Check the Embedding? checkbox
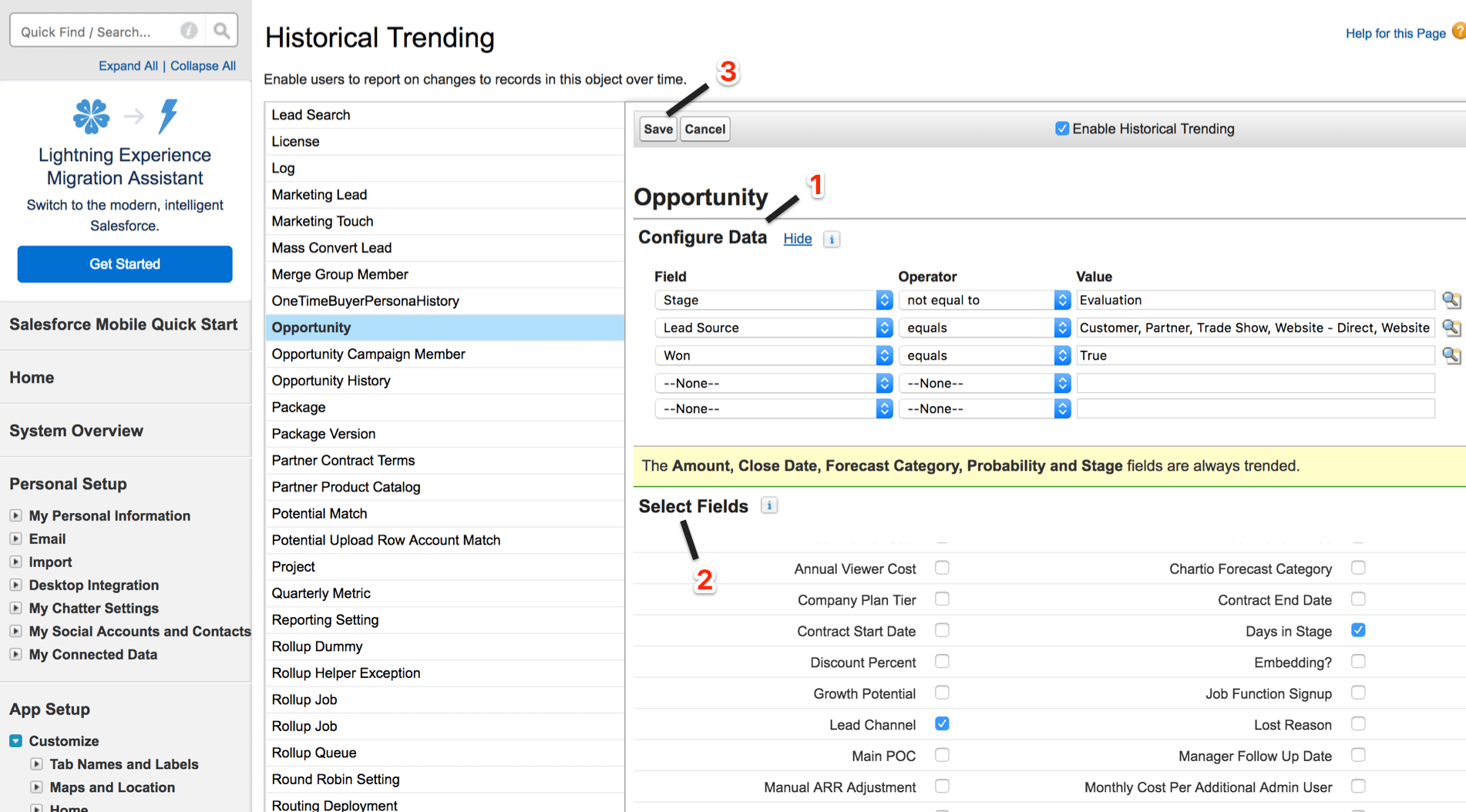Screen dimensions: 1466x812 click(1358, 661)
